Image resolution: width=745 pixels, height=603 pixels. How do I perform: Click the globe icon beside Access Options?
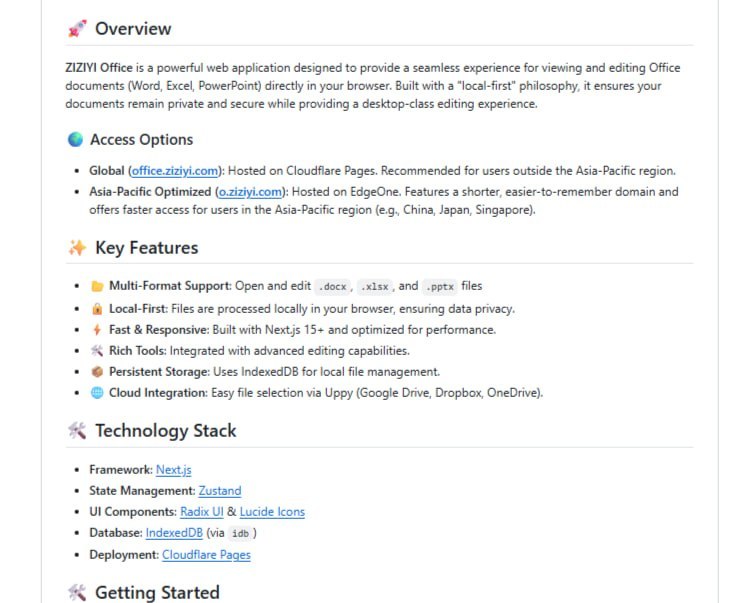coord(75,139)
